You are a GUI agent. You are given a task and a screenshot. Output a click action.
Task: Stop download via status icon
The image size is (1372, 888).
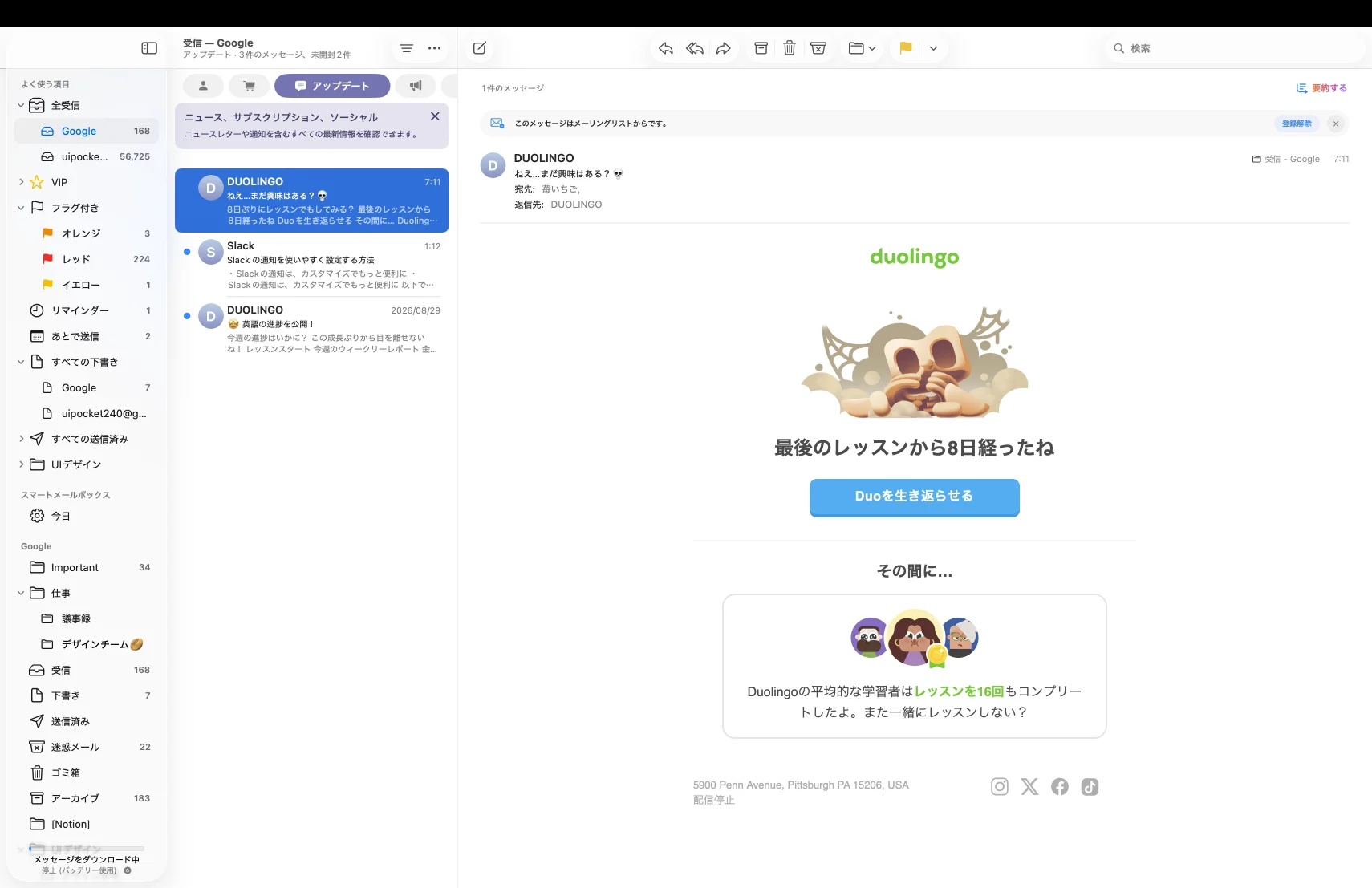pos(128,870)
